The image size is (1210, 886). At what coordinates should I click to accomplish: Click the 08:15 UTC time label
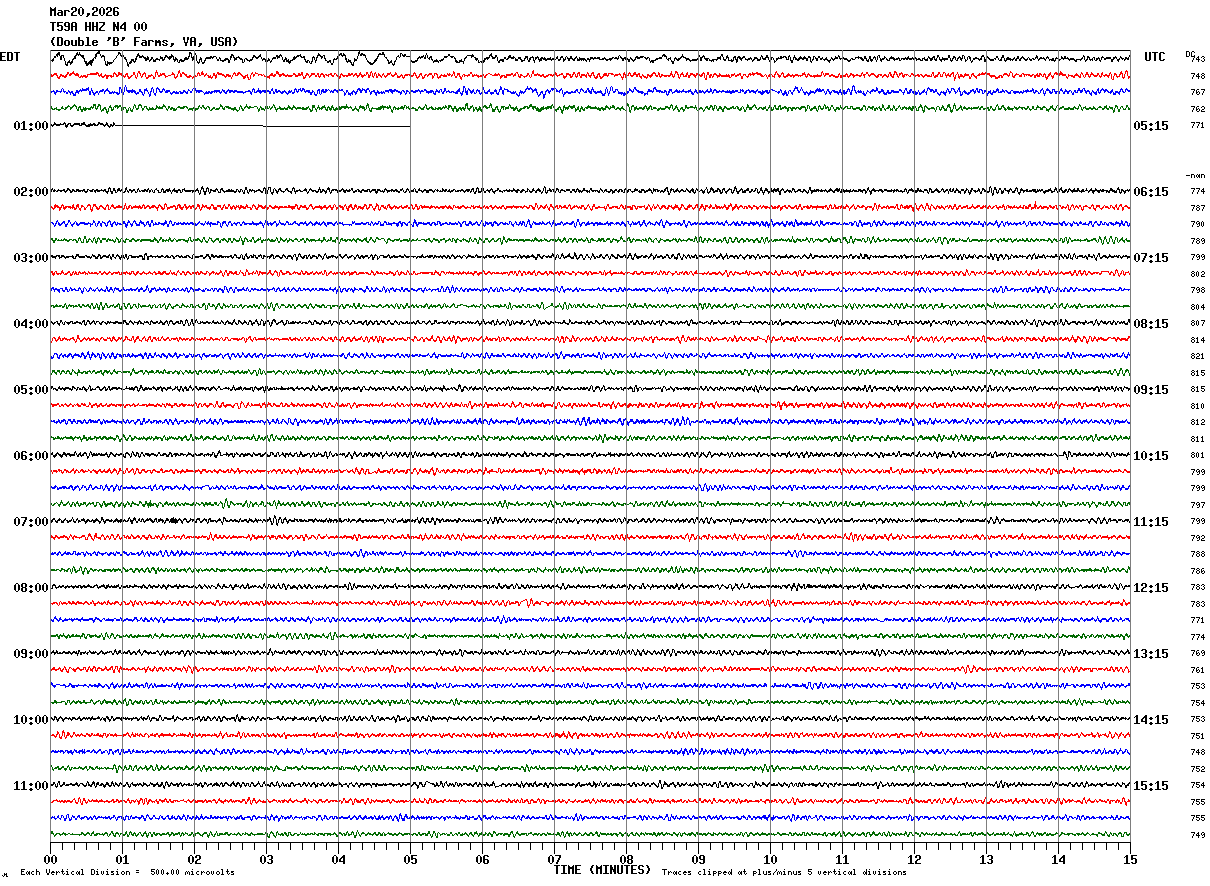point(1151,324)
